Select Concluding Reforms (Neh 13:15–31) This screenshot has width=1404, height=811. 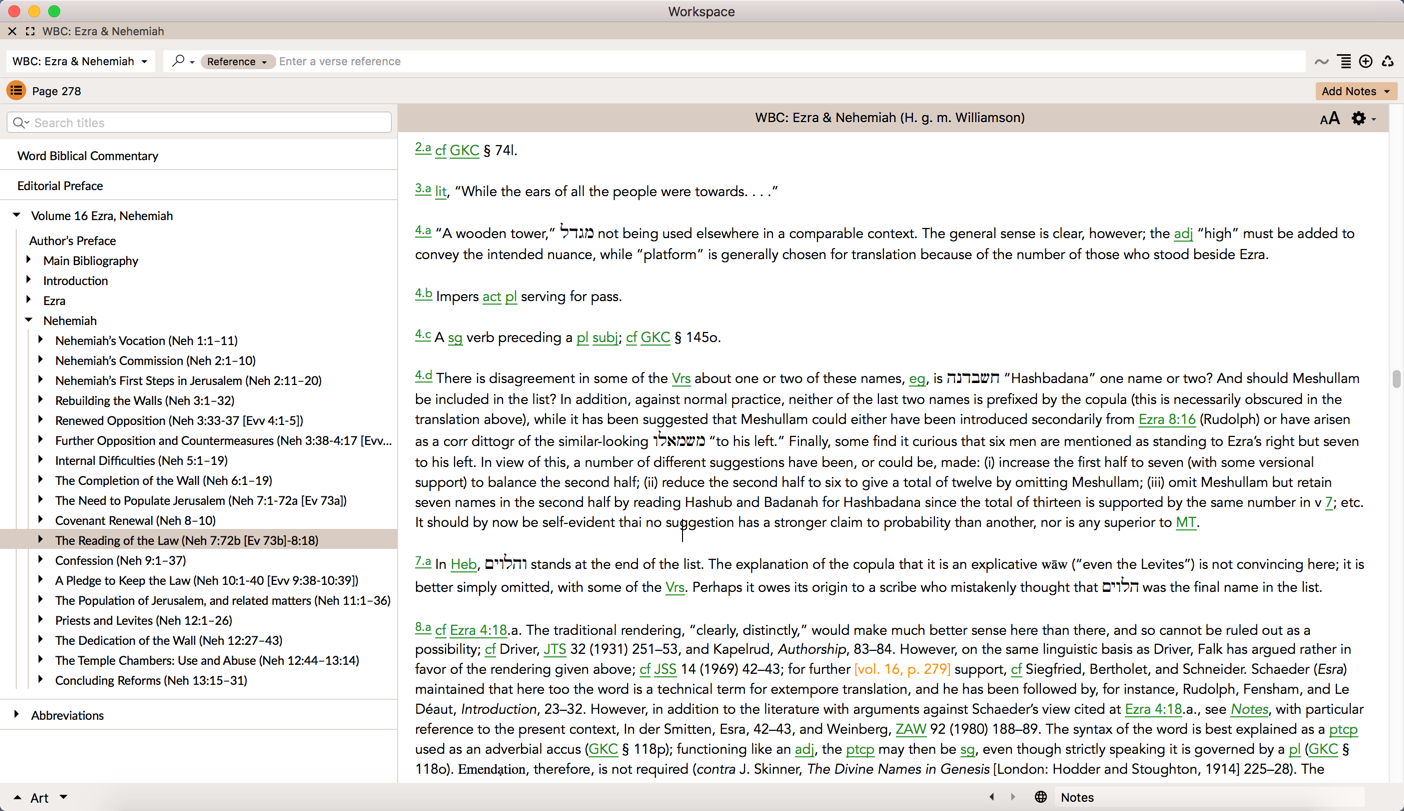click(x=151, y=681)
